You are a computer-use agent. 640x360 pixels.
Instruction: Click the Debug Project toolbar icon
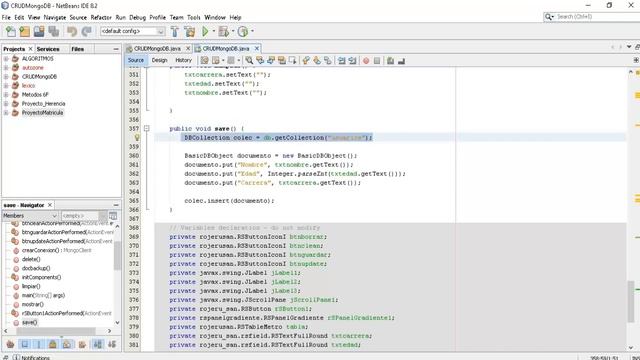coord(223,31)
